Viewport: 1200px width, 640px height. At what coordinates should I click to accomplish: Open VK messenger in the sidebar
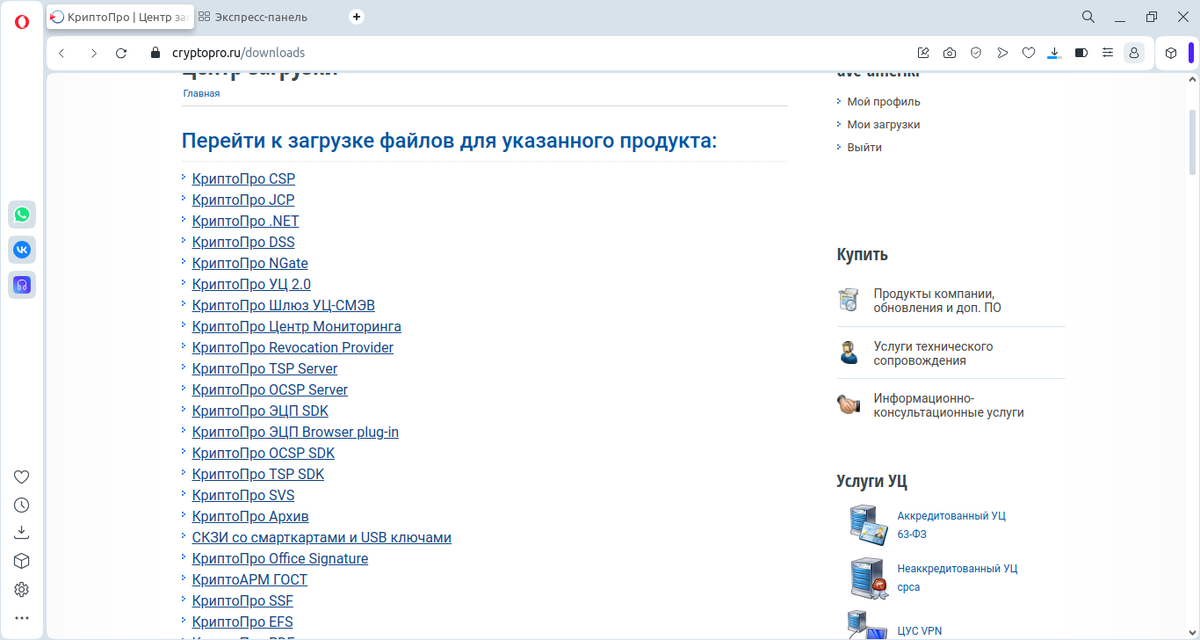click(22, 249)
